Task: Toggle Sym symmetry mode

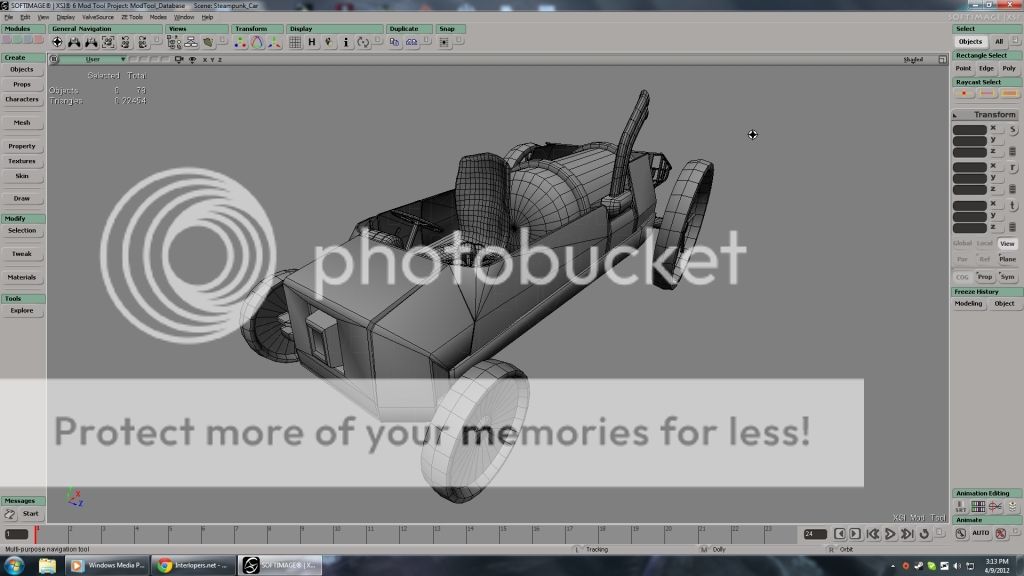Action: (1007, 276)
